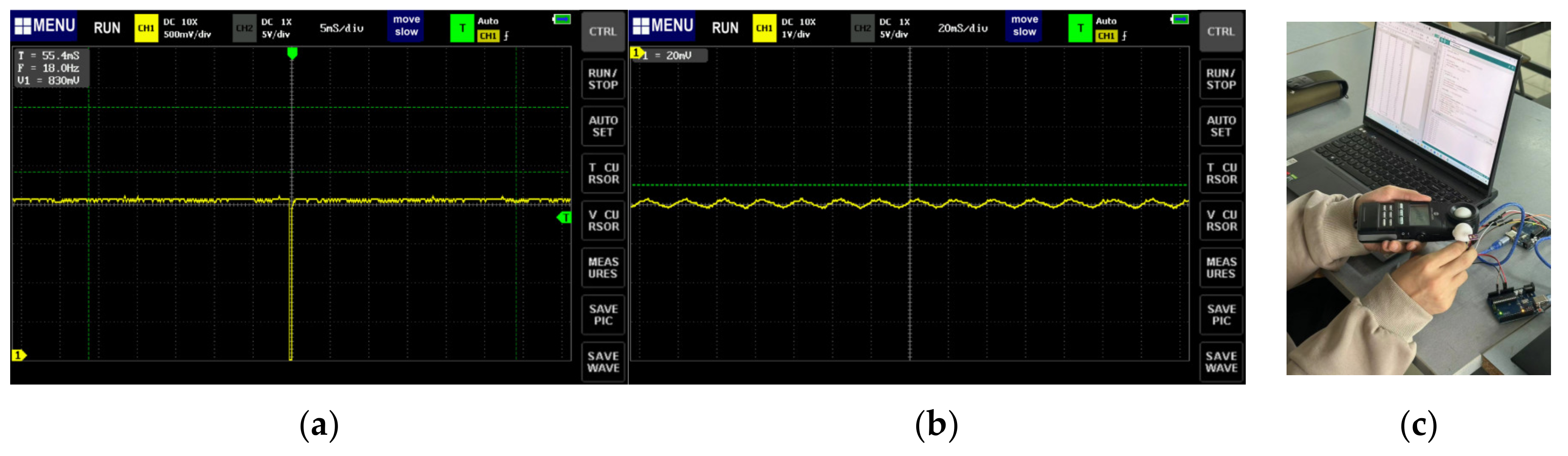
Task: Click the move slow button in panel (b)
Action: pos(1025,26)
